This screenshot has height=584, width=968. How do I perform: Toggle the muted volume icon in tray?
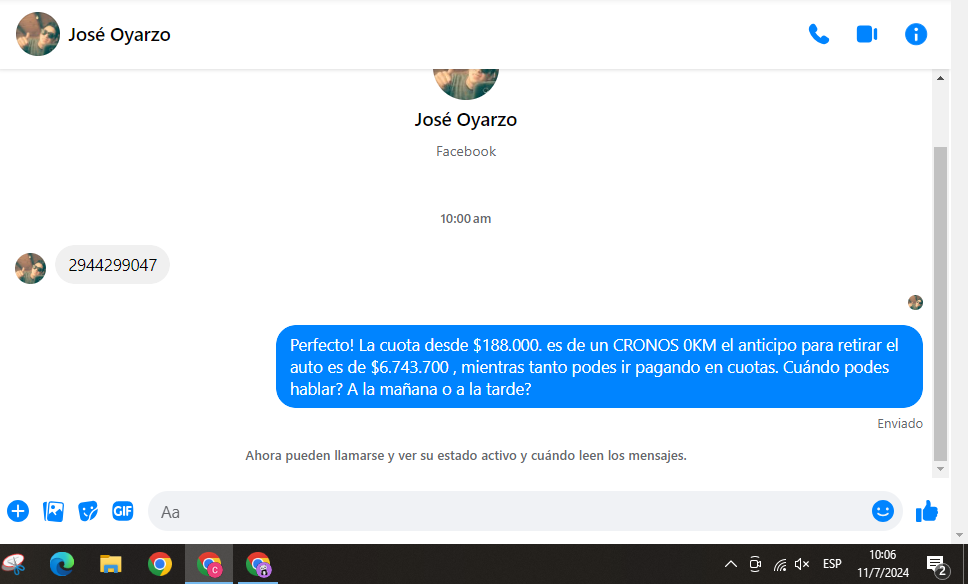[x=802, y=564]
